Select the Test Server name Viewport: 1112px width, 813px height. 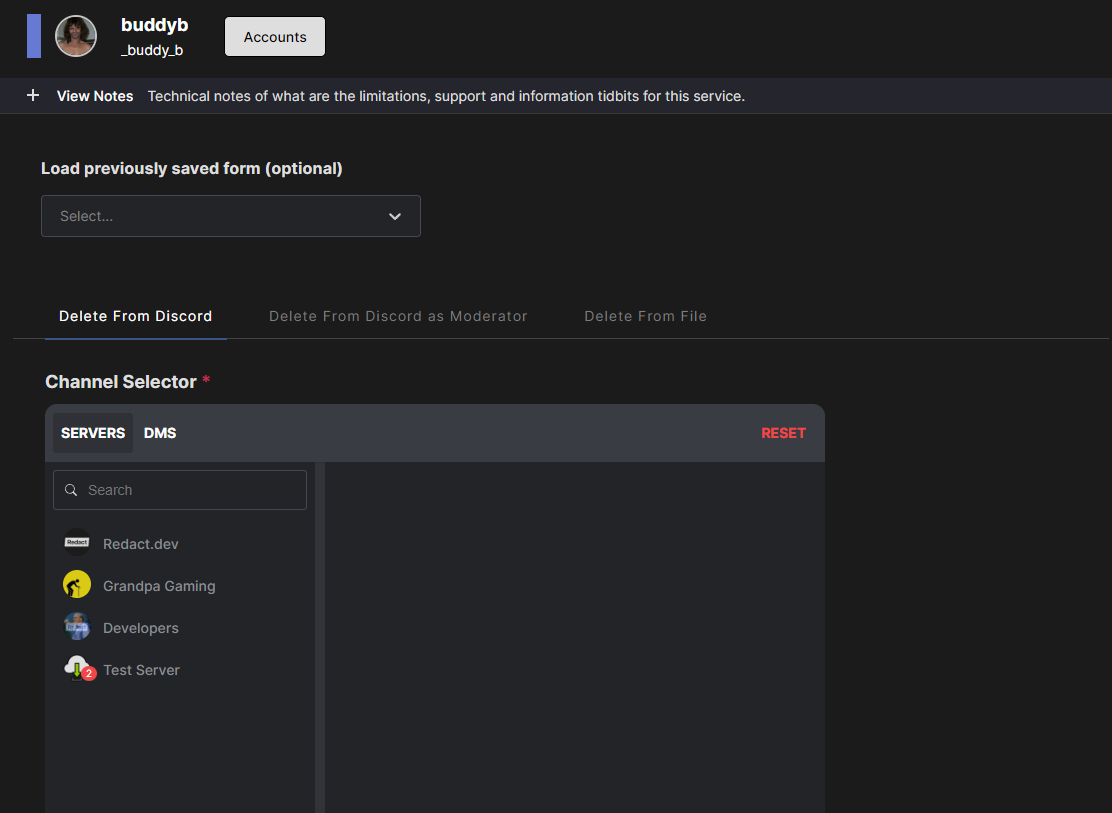pos(141,670)
